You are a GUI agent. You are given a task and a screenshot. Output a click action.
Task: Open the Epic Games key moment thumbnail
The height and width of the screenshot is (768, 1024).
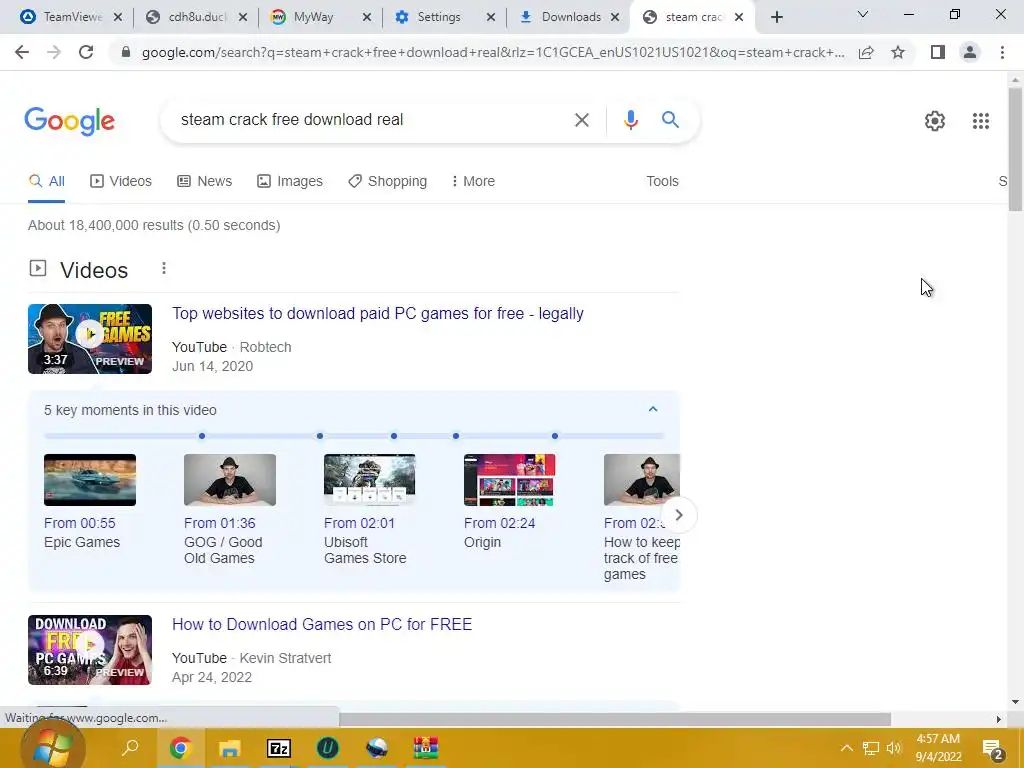pyautogui.click(x=90, y=480)
